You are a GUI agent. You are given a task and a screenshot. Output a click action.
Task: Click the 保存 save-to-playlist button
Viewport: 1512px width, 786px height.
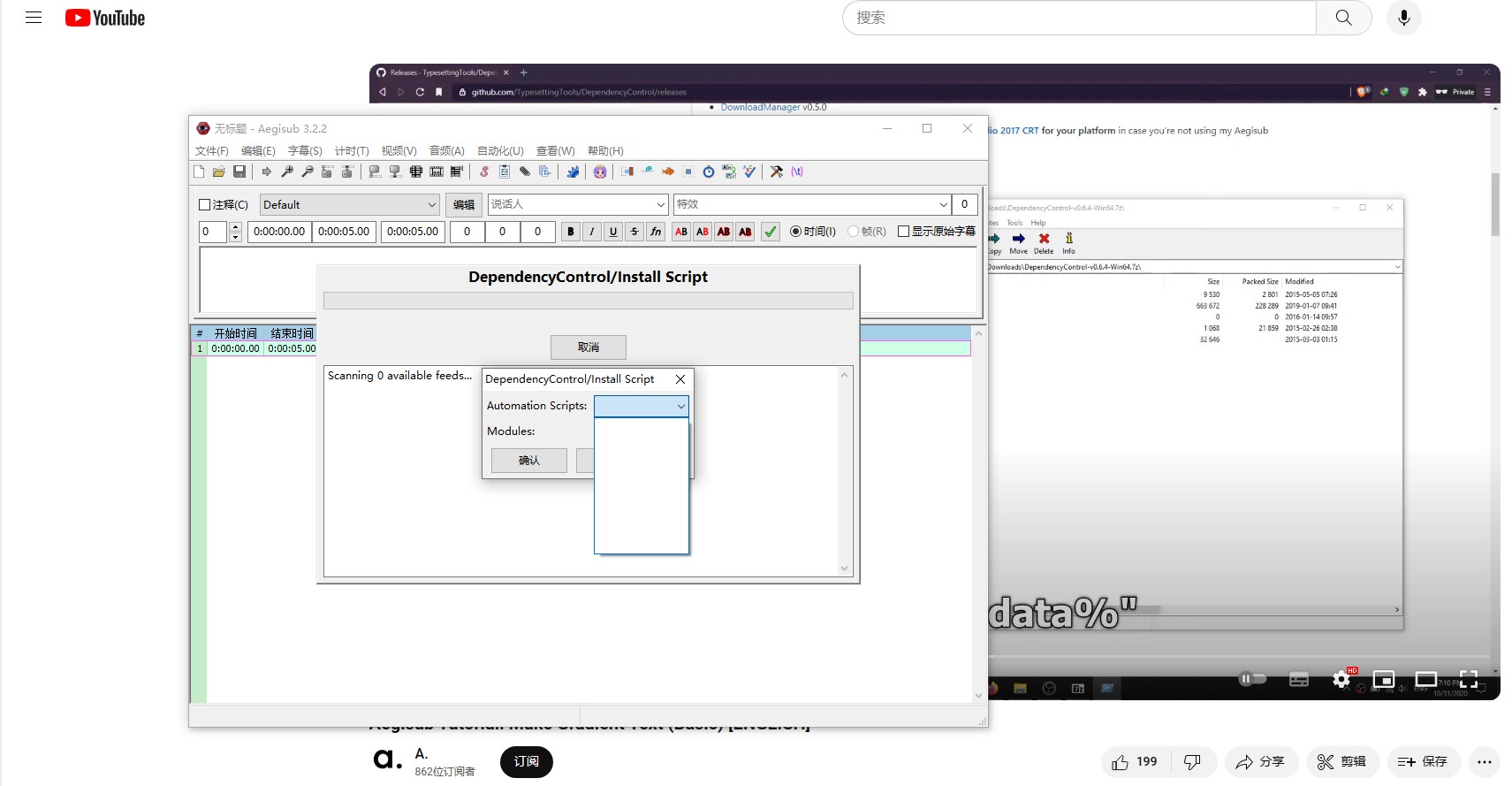(1423, 762)
